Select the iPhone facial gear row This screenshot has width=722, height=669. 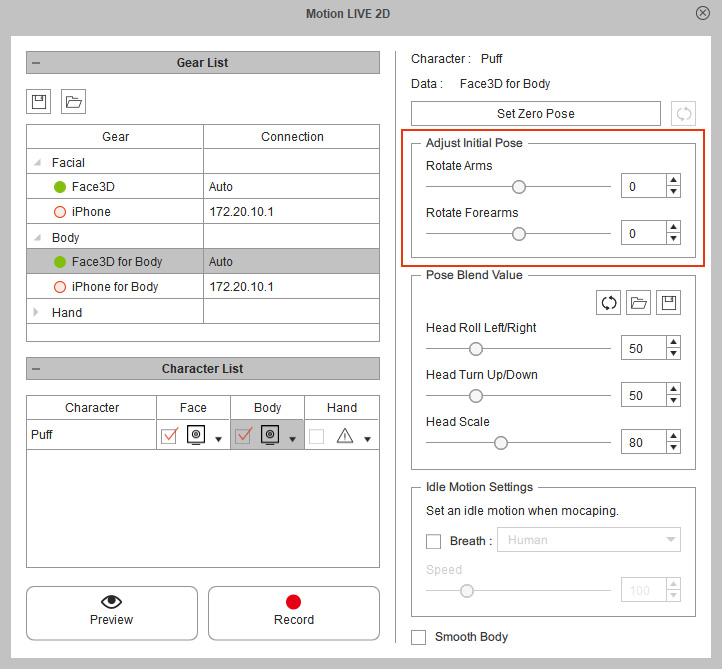91,212
